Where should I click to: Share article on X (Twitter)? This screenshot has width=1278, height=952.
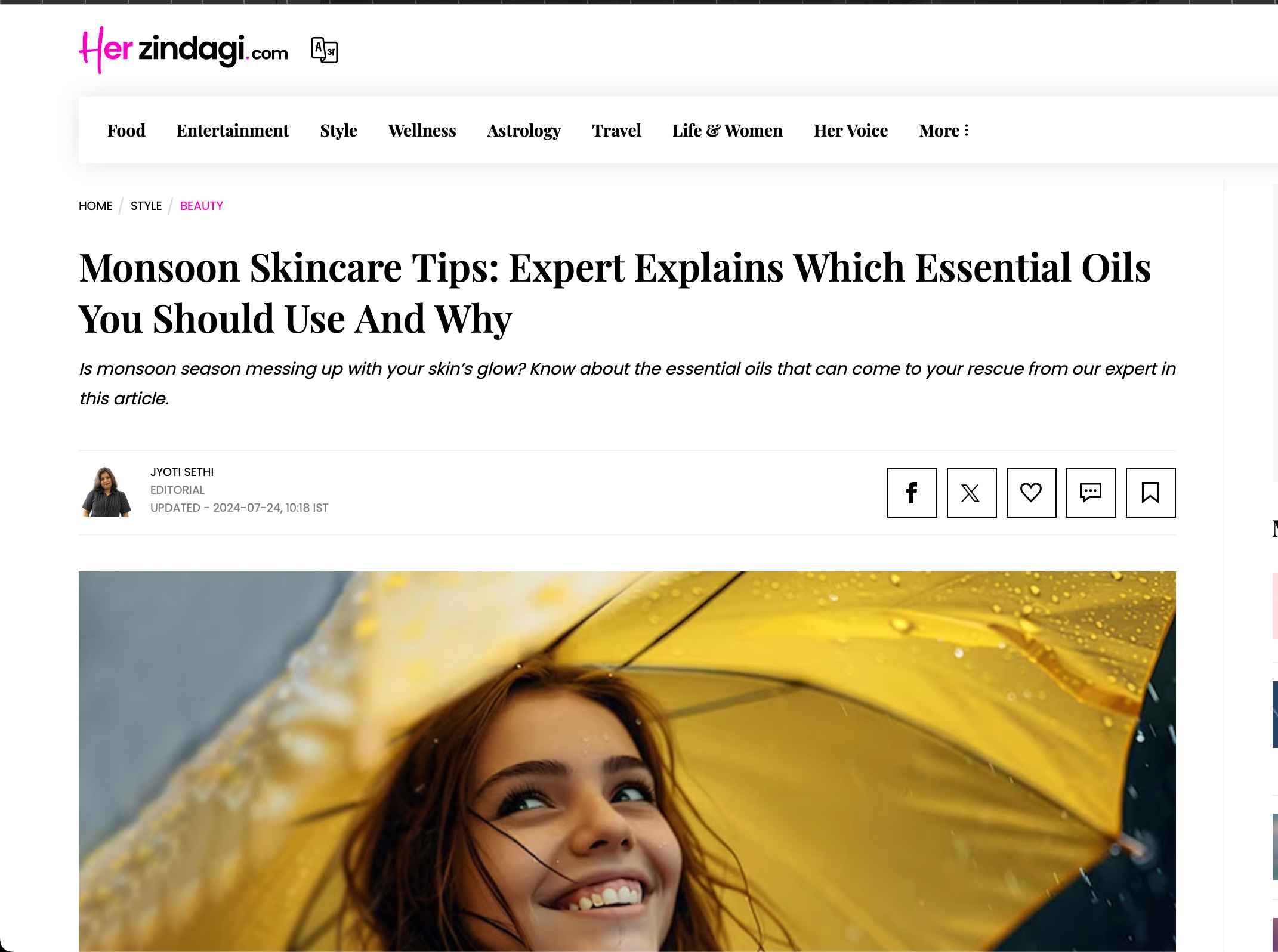(971, 493)
